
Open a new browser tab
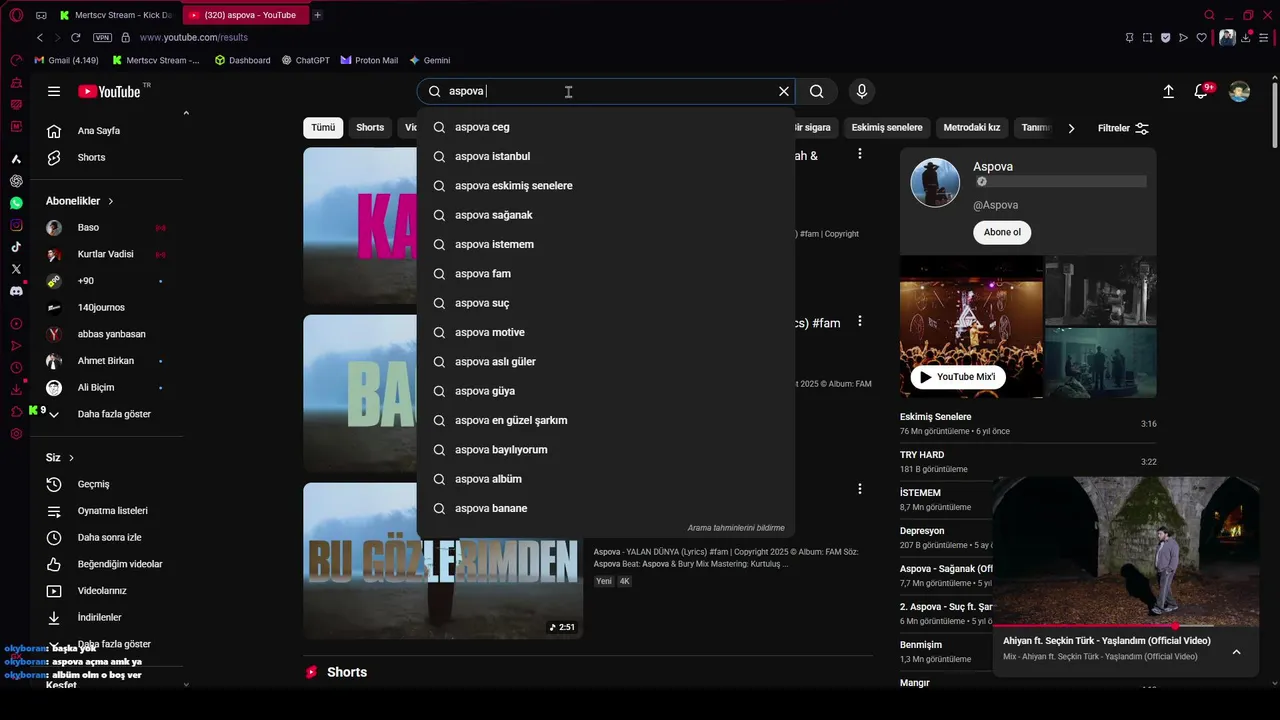[317, 15]
